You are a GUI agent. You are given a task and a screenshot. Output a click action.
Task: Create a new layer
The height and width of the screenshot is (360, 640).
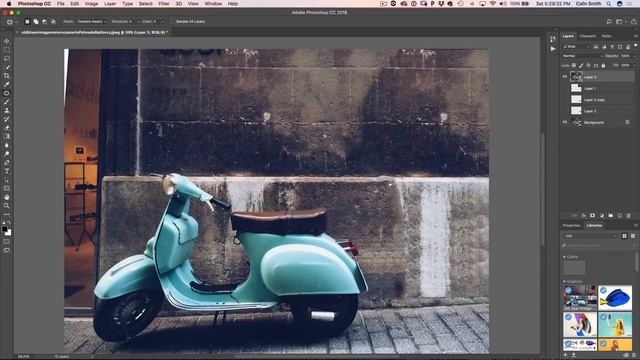620,216
